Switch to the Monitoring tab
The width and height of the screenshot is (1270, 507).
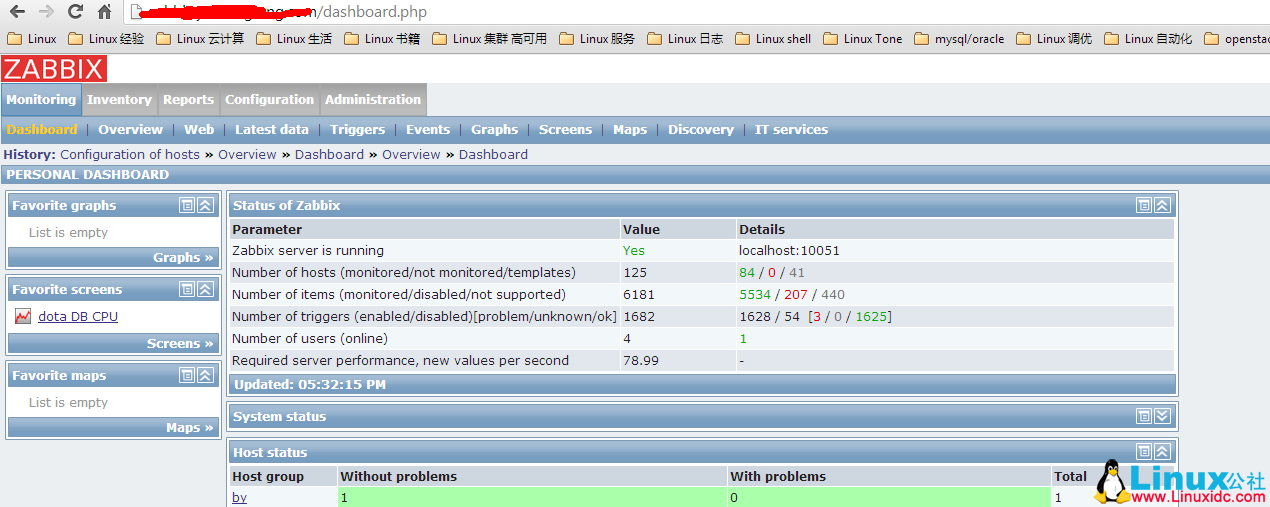(41, 99)
